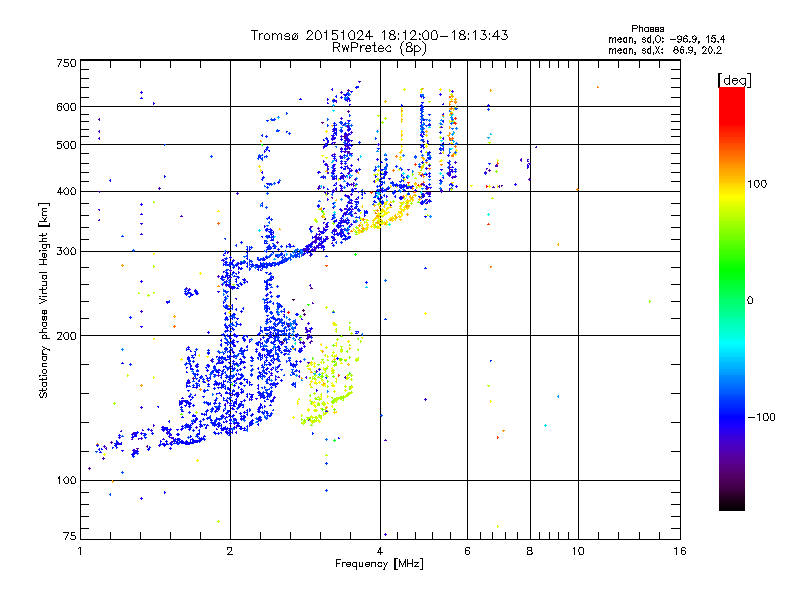Viewport: 800px width, 600px height.
Task: Click the green band of the phase colorbar
Action: click(732, 270)
